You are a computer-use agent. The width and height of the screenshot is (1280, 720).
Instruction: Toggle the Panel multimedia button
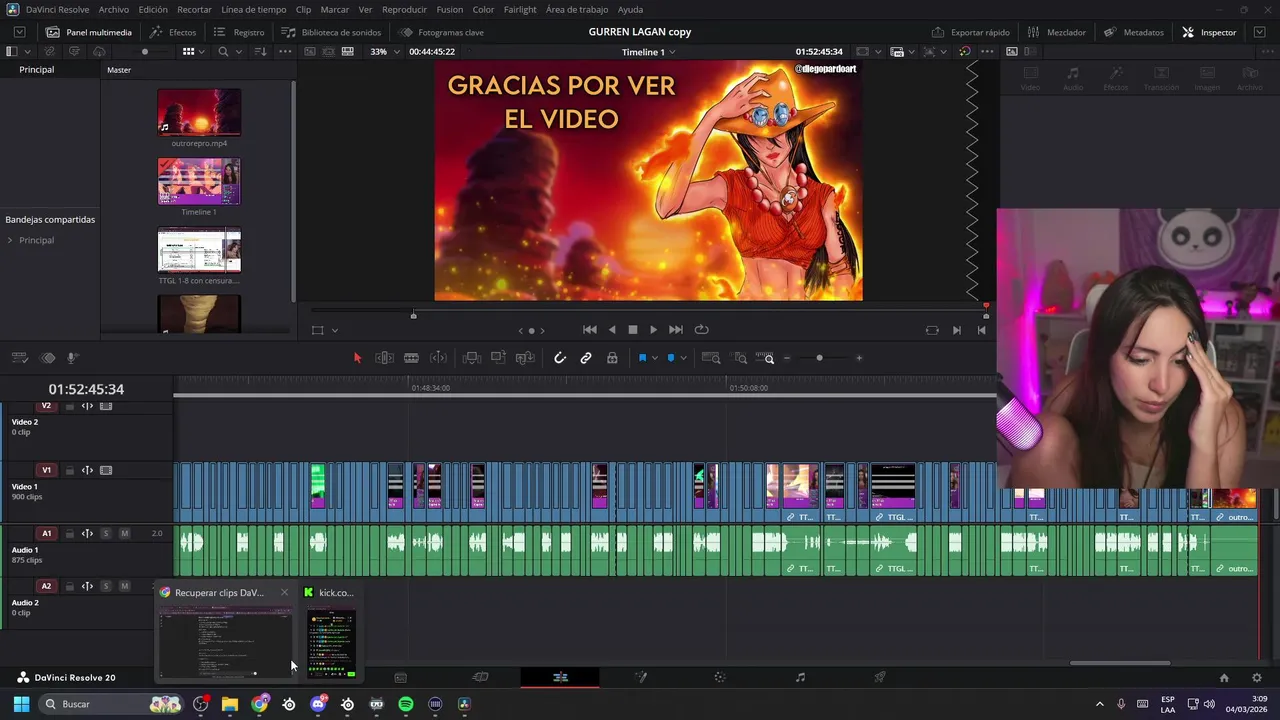coord(89,32)
